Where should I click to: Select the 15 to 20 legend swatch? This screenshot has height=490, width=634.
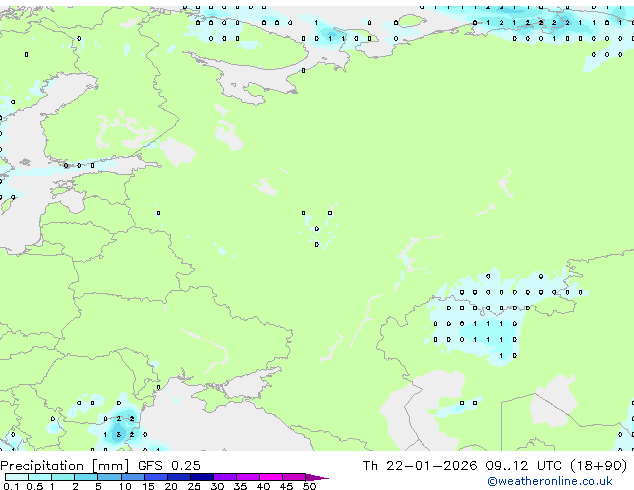coord(156,477)
